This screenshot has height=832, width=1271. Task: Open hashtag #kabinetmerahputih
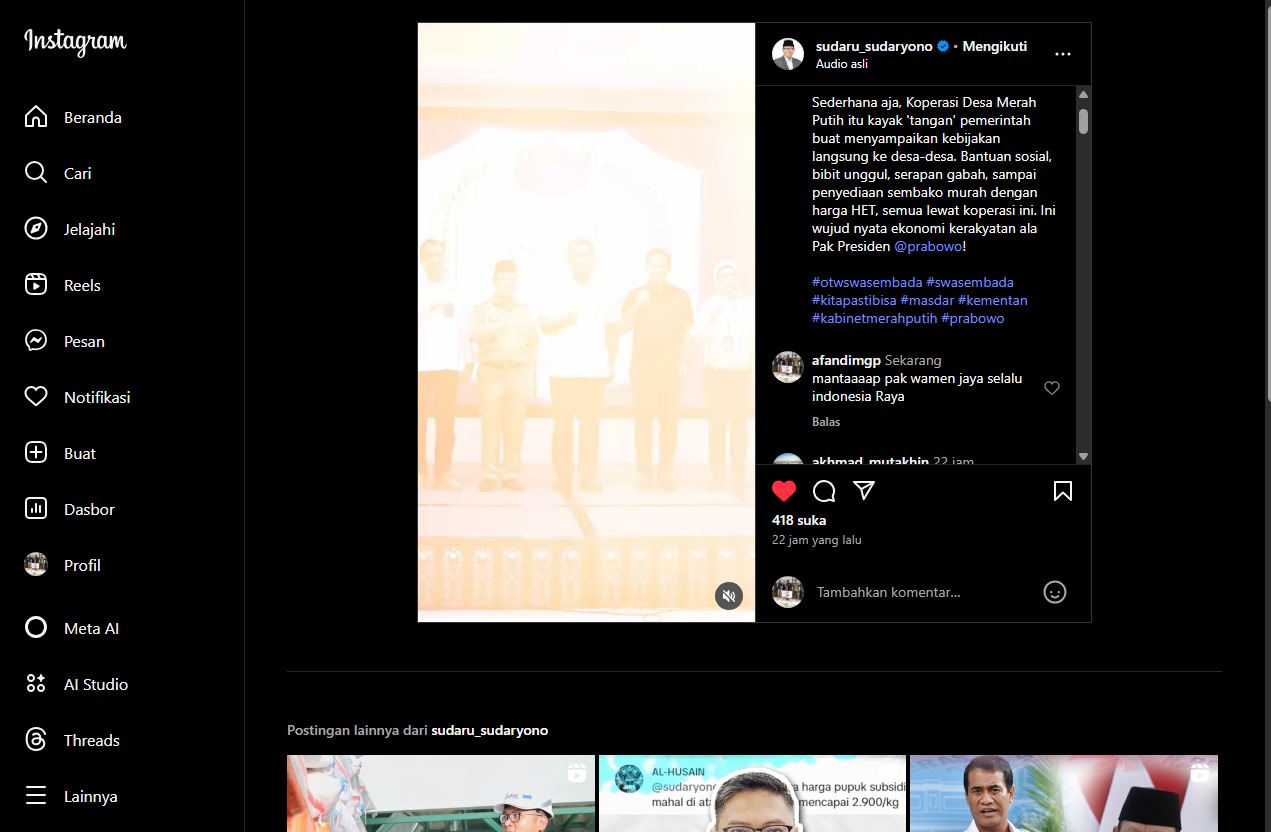[874, 318]
